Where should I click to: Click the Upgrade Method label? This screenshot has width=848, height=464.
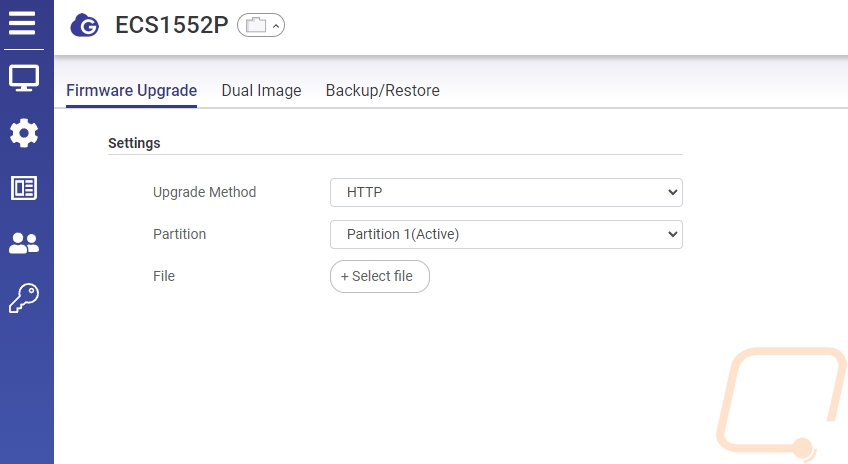point(204,192)
